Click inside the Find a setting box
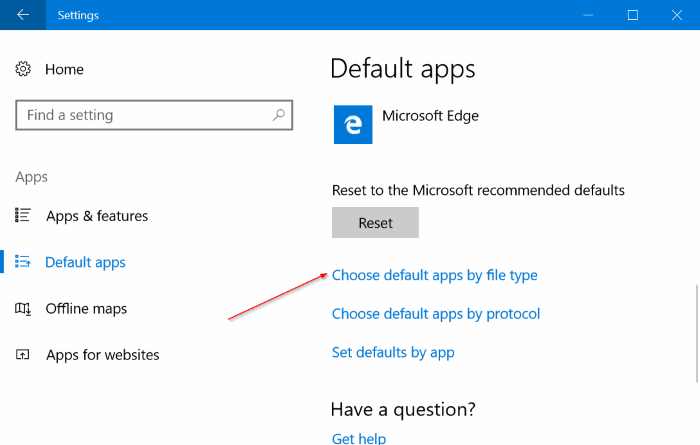Image resolution: width=700 pixels, height=445 pixels. [x=154, y=115]
